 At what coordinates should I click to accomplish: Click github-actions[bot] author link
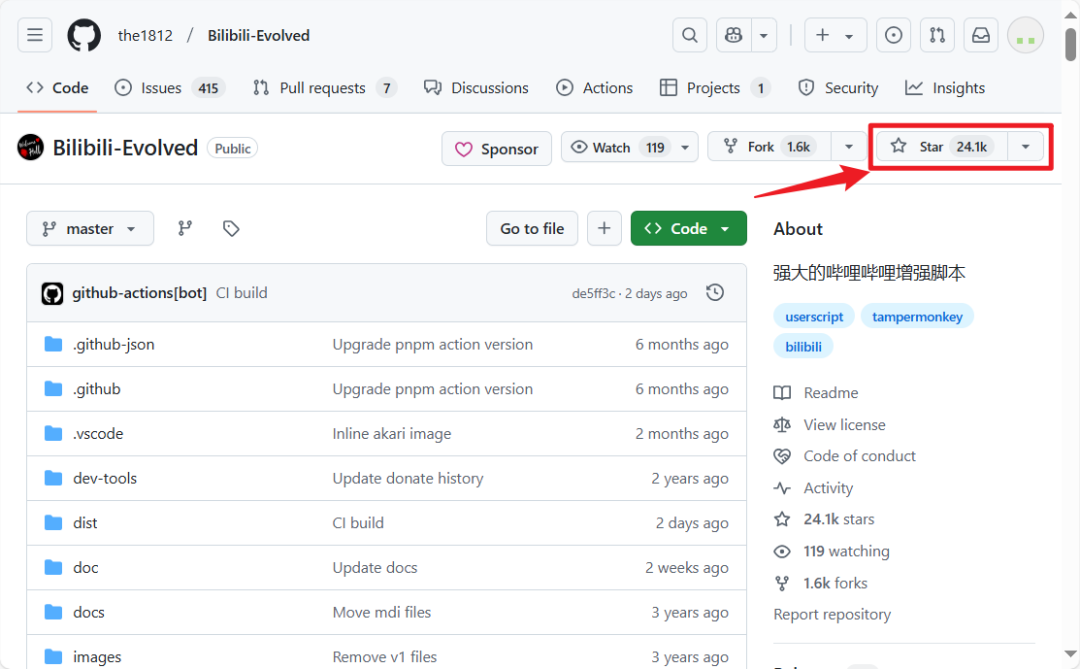[x=139, y=293]
